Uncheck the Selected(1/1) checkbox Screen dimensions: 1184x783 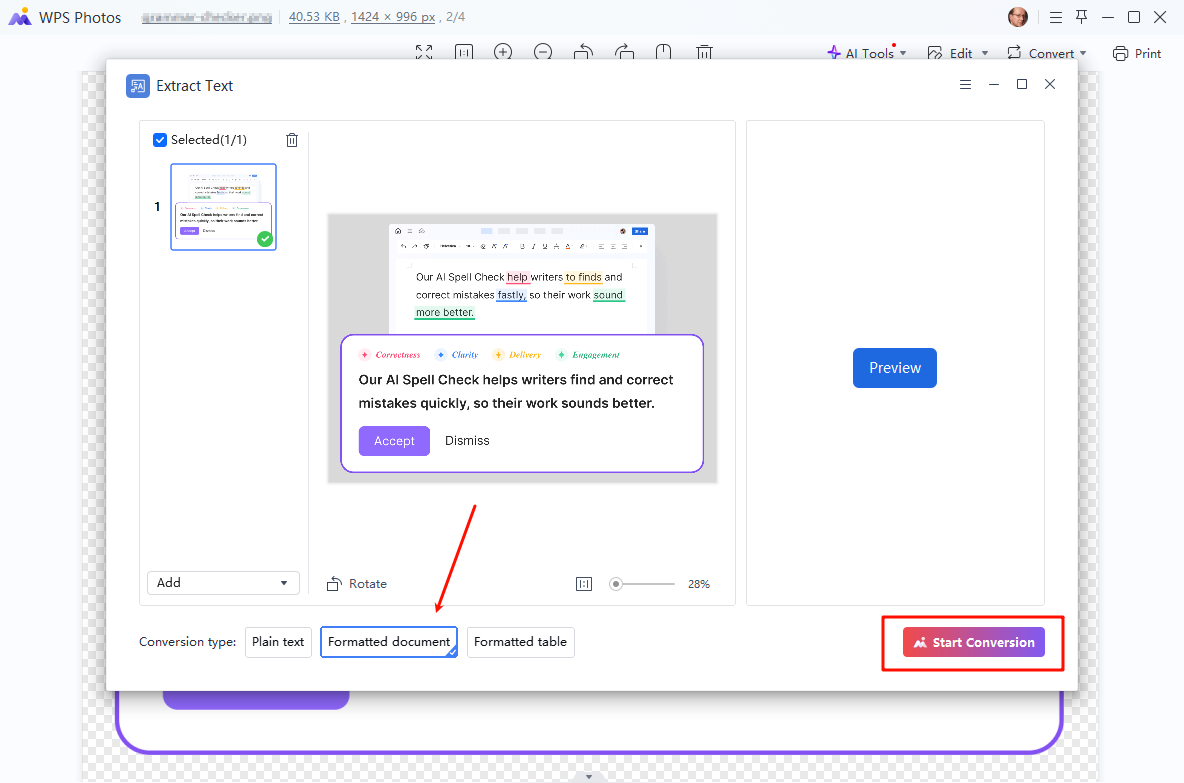click(x=160, y=140)
